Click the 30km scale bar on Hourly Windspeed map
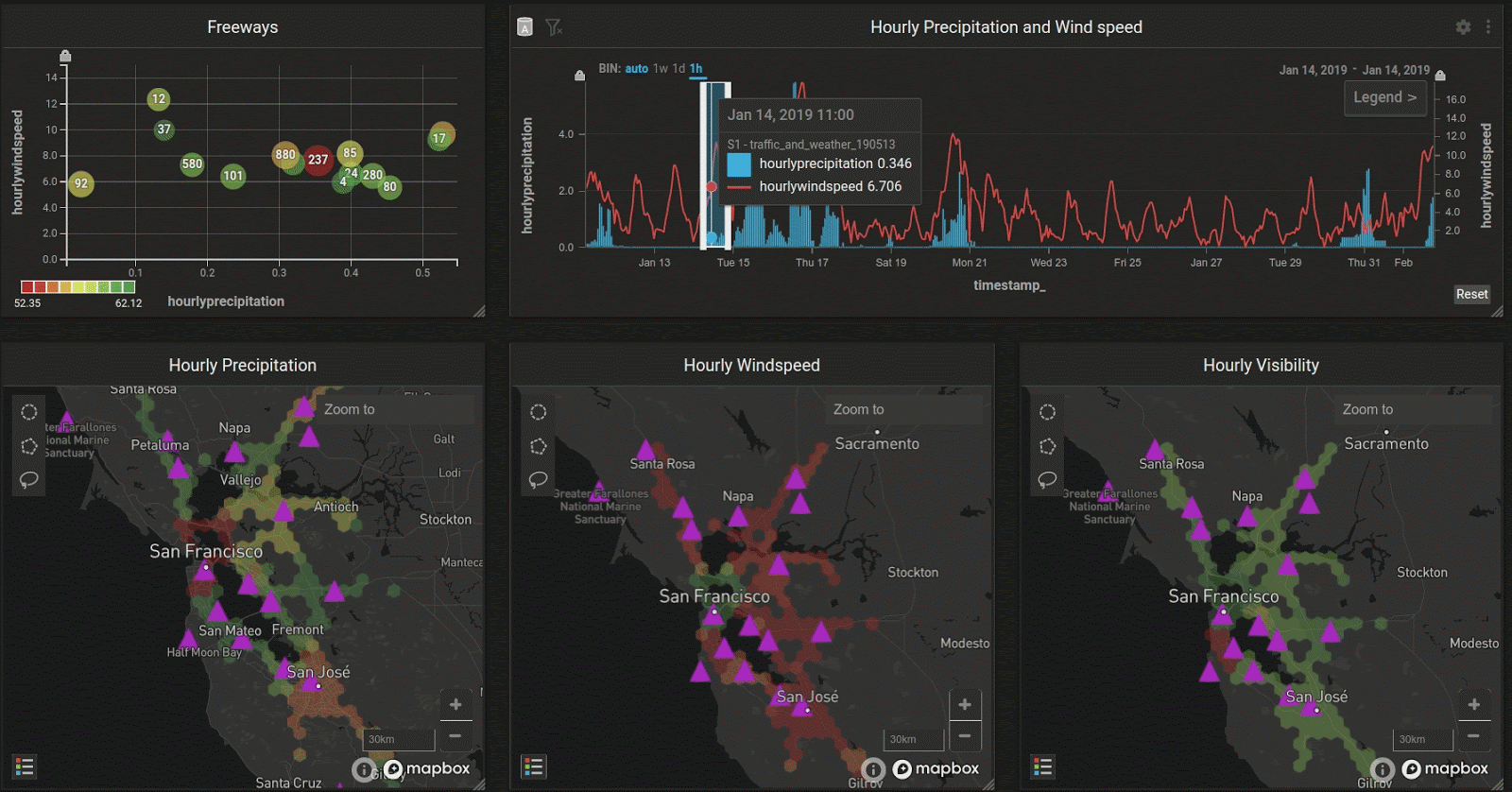The image size is (1512, 792). coord(915,739)
